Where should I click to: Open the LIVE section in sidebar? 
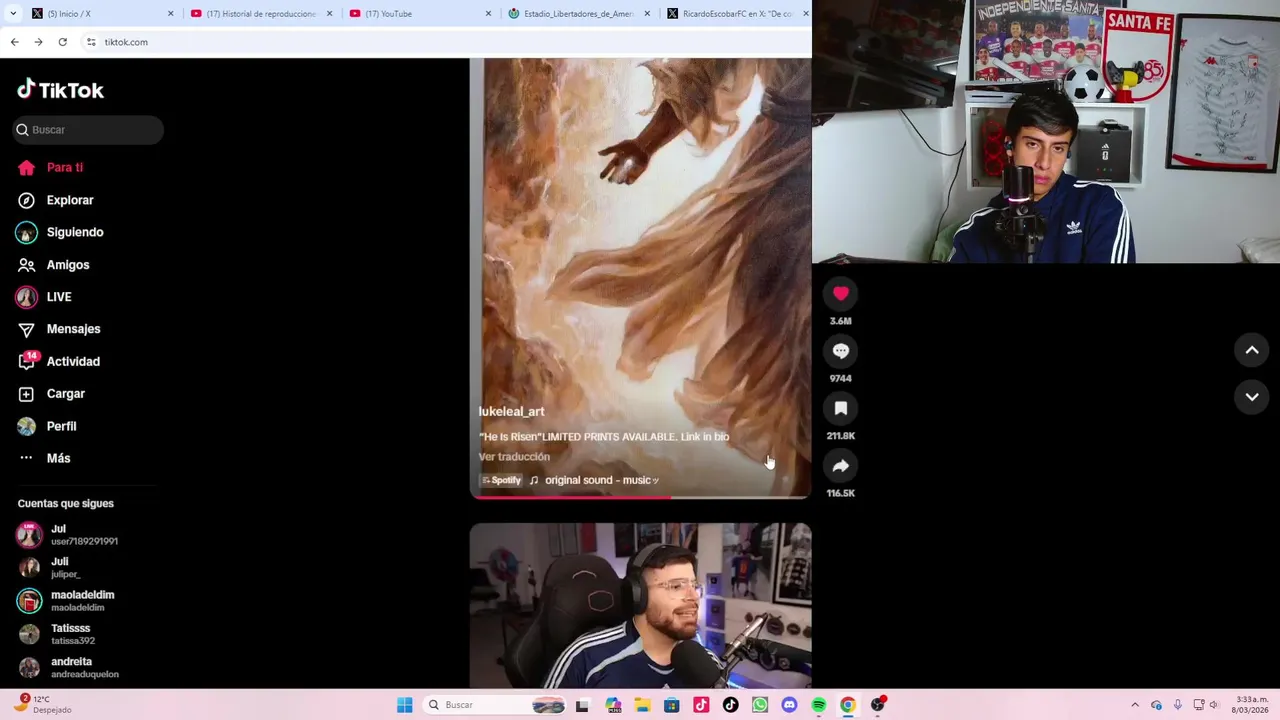click(x=44, y=297)
